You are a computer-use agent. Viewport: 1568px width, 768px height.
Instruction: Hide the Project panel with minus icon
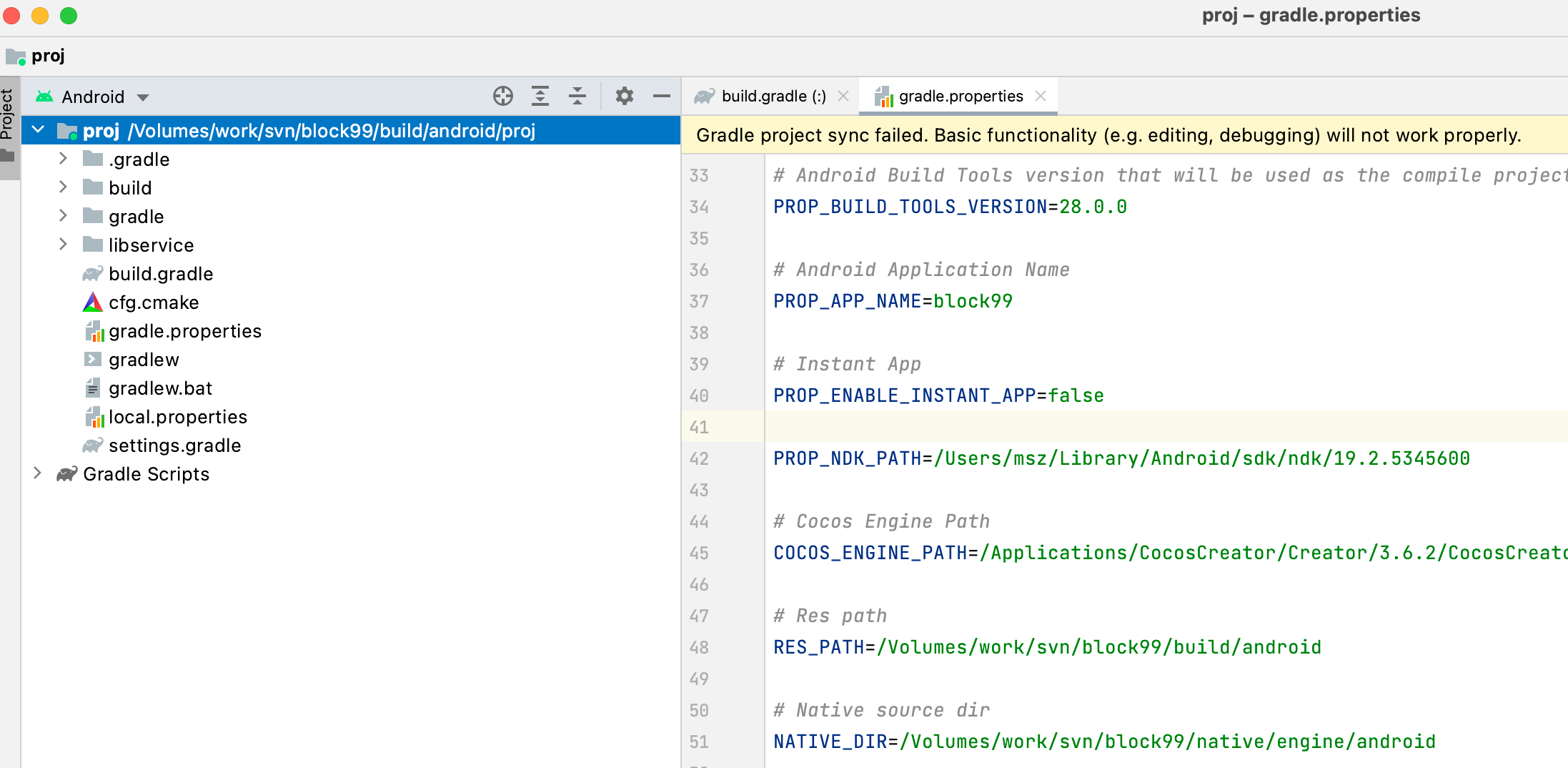pos(662,96)
